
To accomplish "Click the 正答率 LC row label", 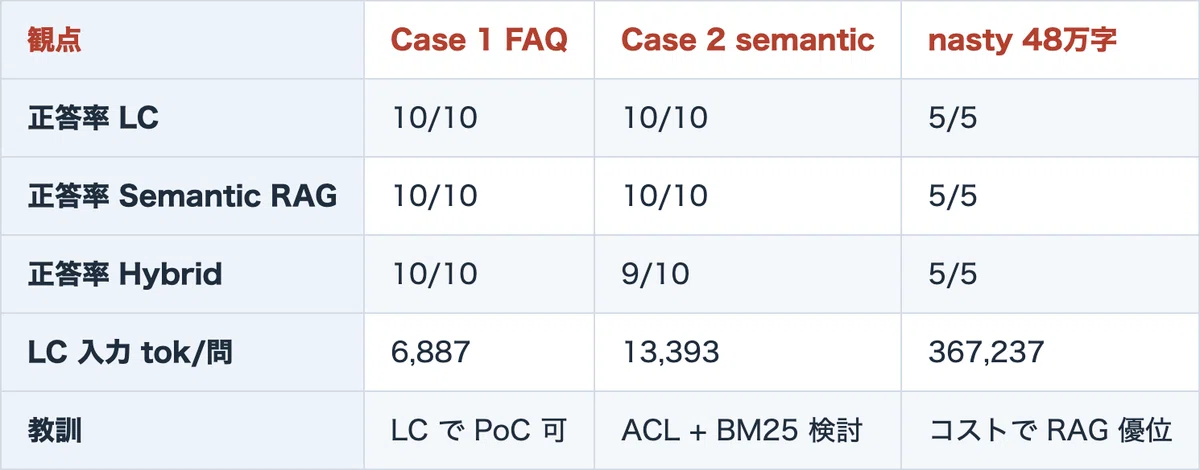I will point(94,118).
